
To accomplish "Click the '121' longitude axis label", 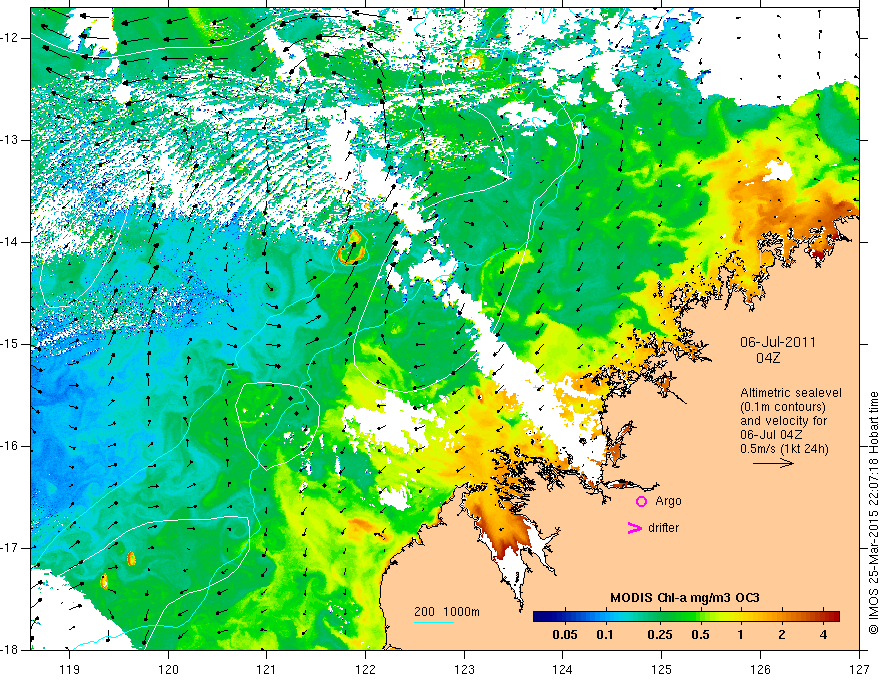I will tap(267, 669).
